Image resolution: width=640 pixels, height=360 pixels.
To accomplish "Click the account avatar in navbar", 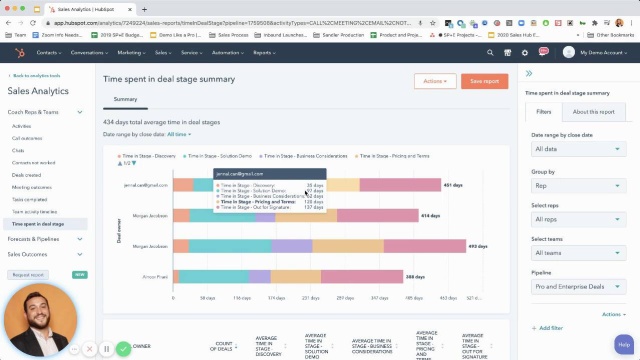I will point(569,52).
